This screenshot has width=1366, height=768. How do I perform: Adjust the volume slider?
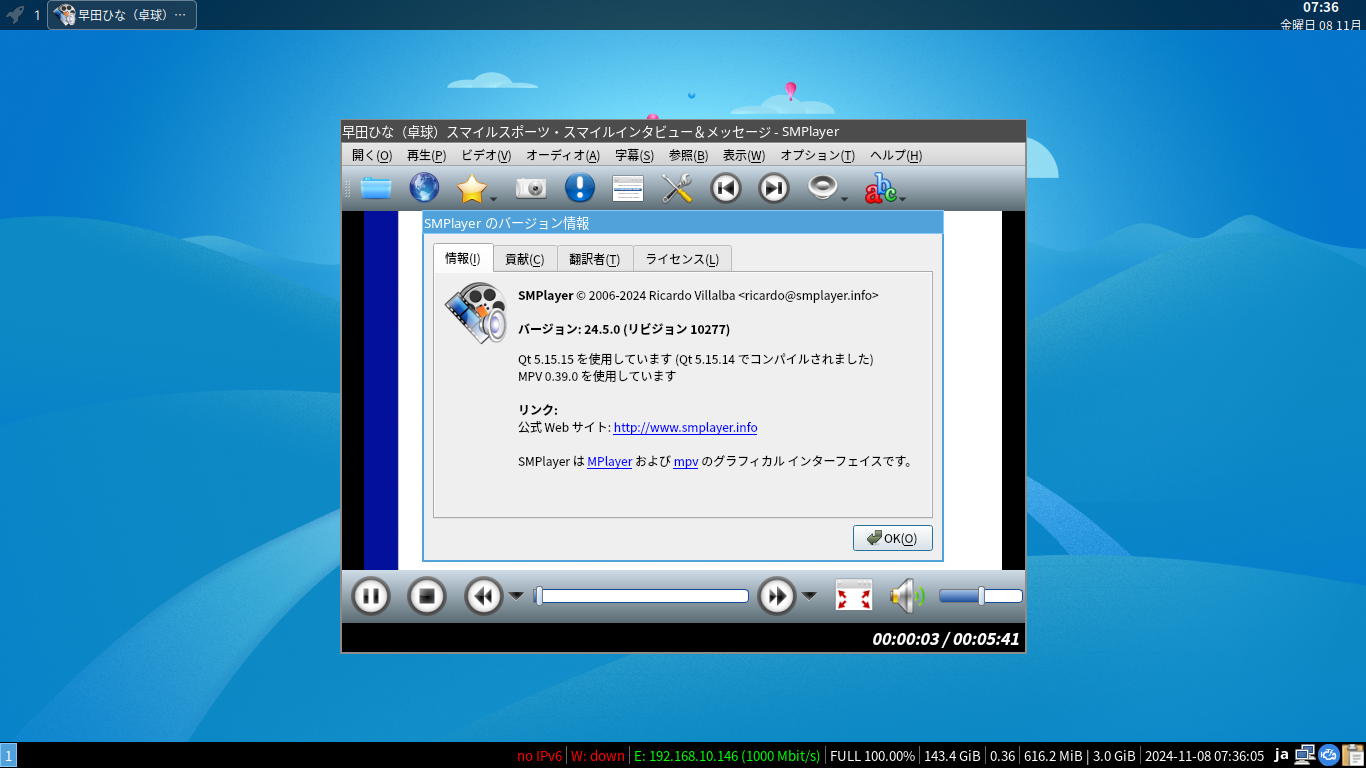pyautogui.click(x=981, y=596)
